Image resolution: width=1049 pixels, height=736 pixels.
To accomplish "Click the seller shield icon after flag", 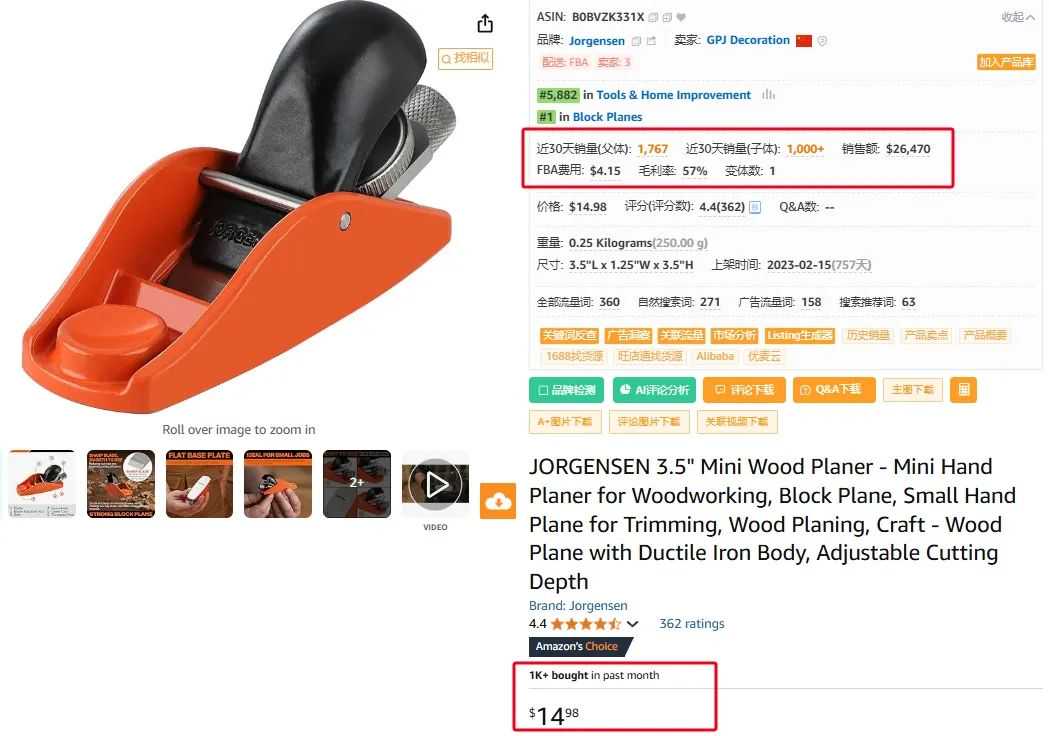I will click(823, 41).
